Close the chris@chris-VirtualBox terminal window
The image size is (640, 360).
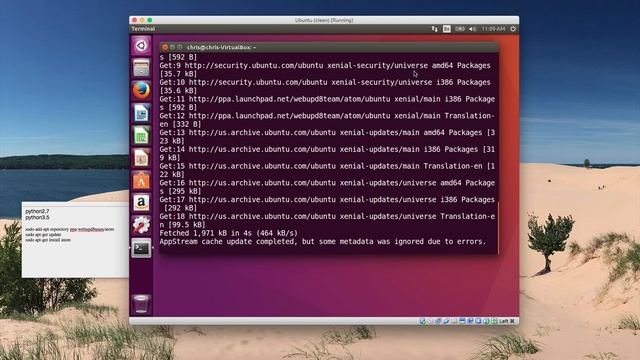pyautogui.click(x=165, y=47)
